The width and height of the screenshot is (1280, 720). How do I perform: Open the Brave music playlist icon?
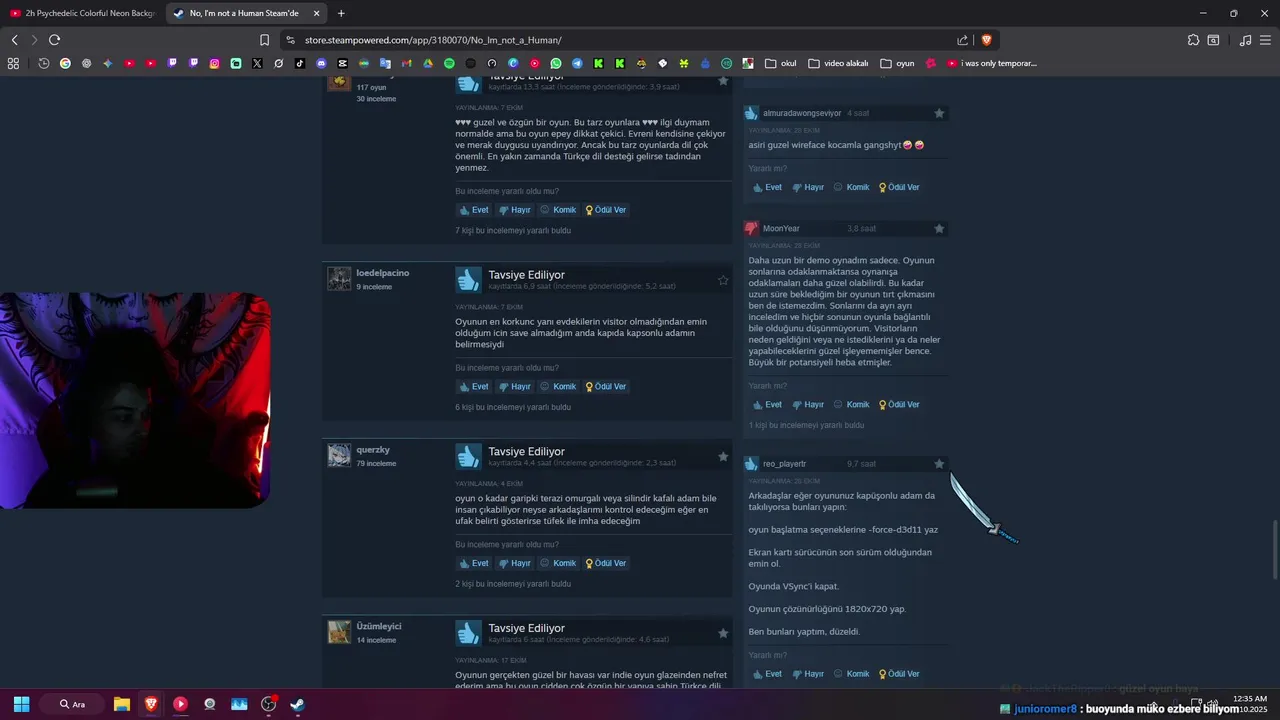tap(1245, 40)
